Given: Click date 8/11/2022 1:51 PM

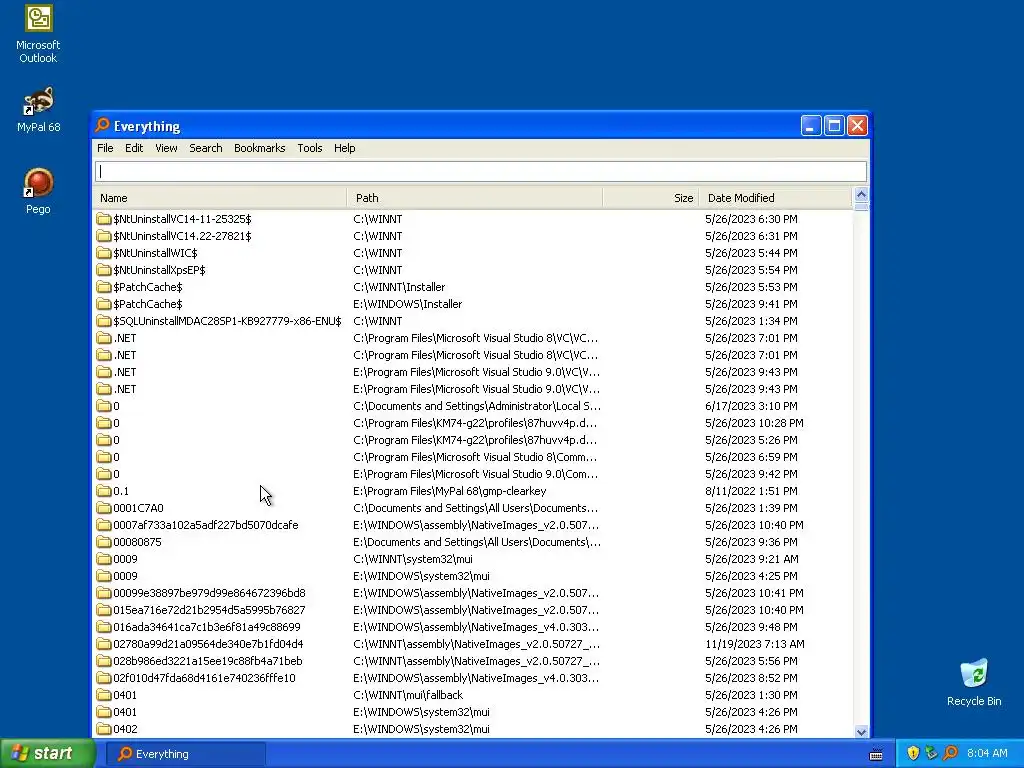Looking at the screenshot, I should 751,490.
